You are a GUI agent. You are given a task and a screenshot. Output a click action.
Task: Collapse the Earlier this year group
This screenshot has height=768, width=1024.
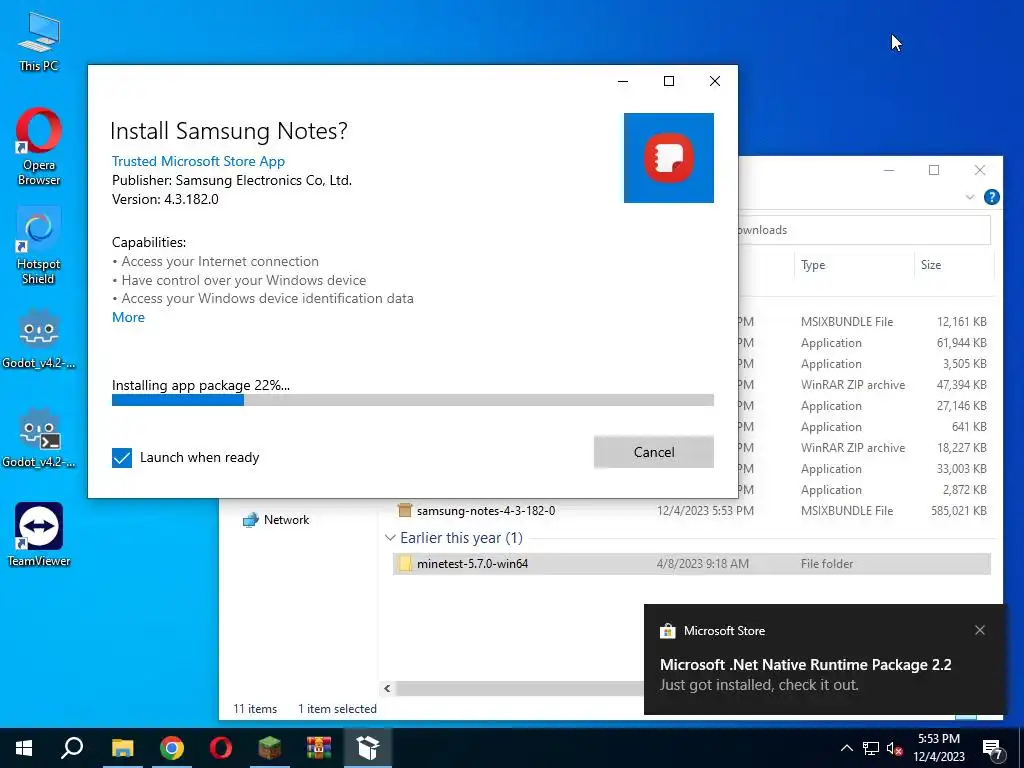[390, 538]
